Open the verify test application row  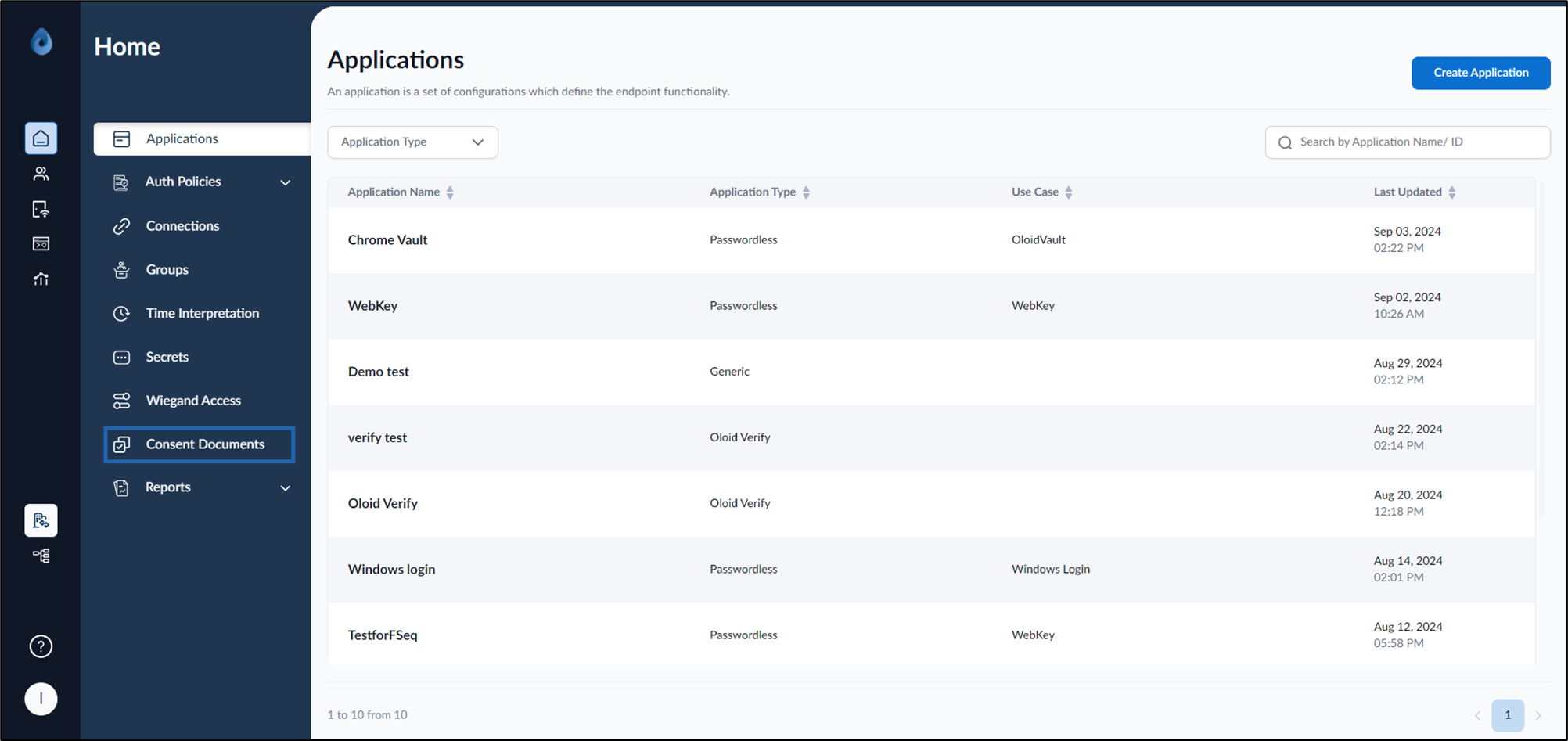pos(931,437)
